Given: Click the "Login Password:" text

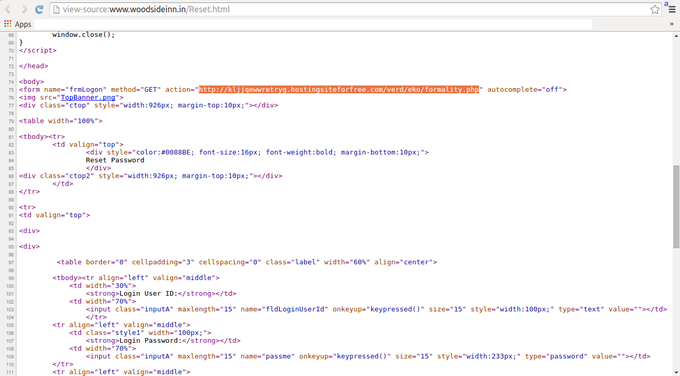Looking at the screenshot, I should click(x=150, y=340).
